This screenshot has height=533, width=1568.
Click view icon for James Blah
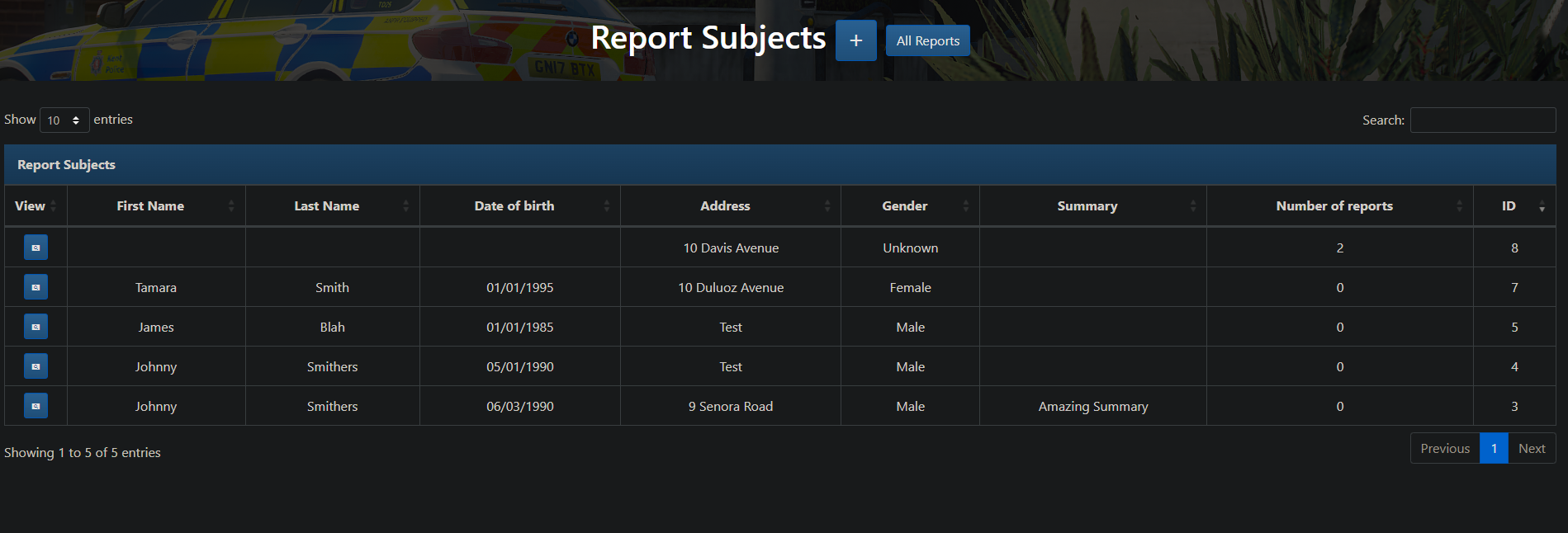[36, 327]
